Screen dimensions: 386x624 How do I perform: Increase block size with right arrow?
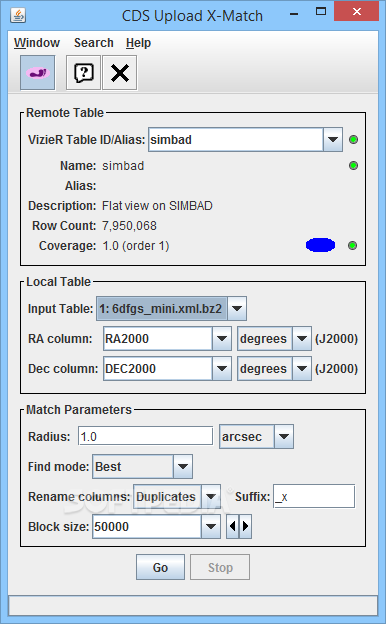tap(245, 526)
